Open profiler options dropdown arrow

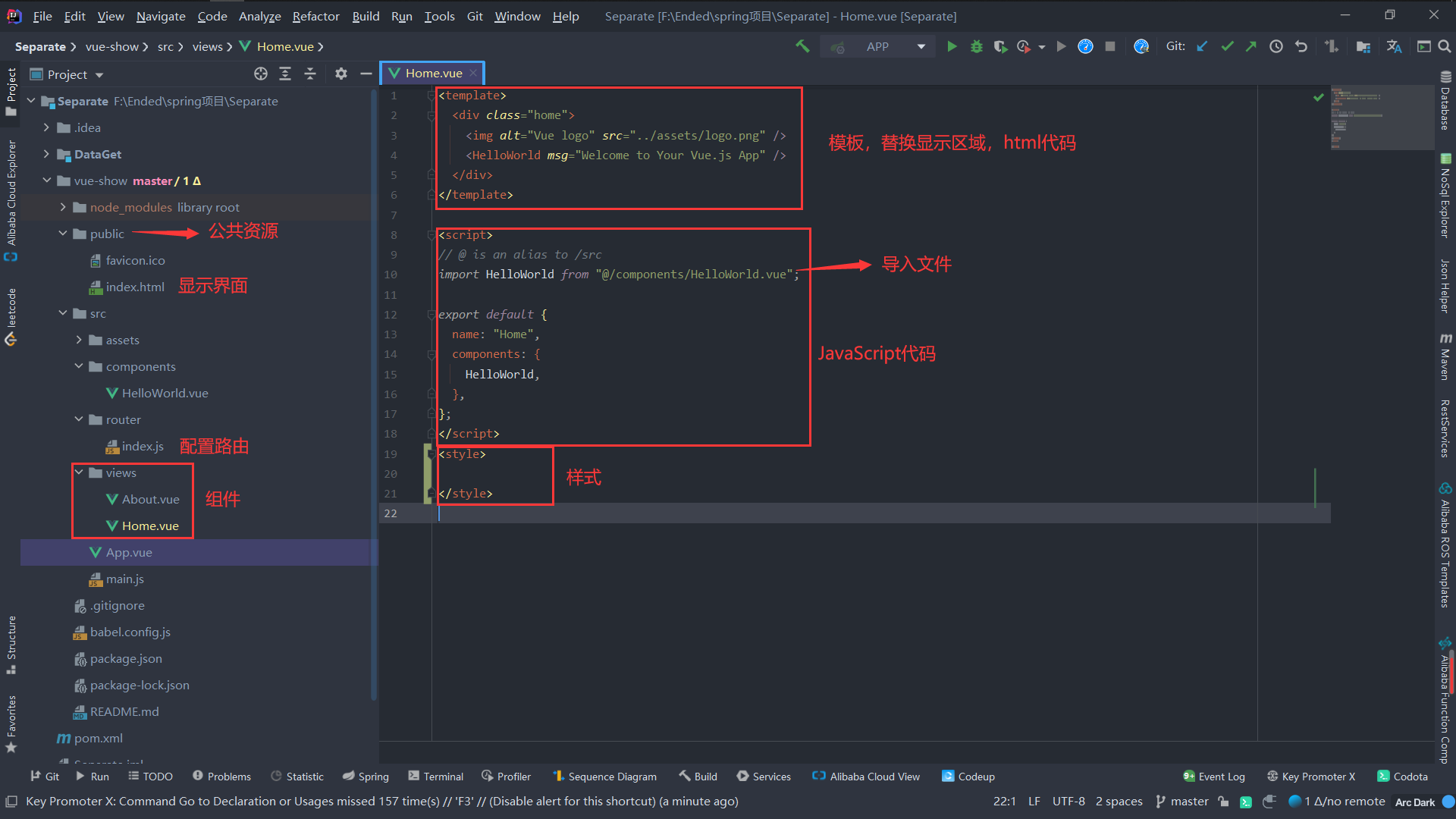coord(1042,47)
